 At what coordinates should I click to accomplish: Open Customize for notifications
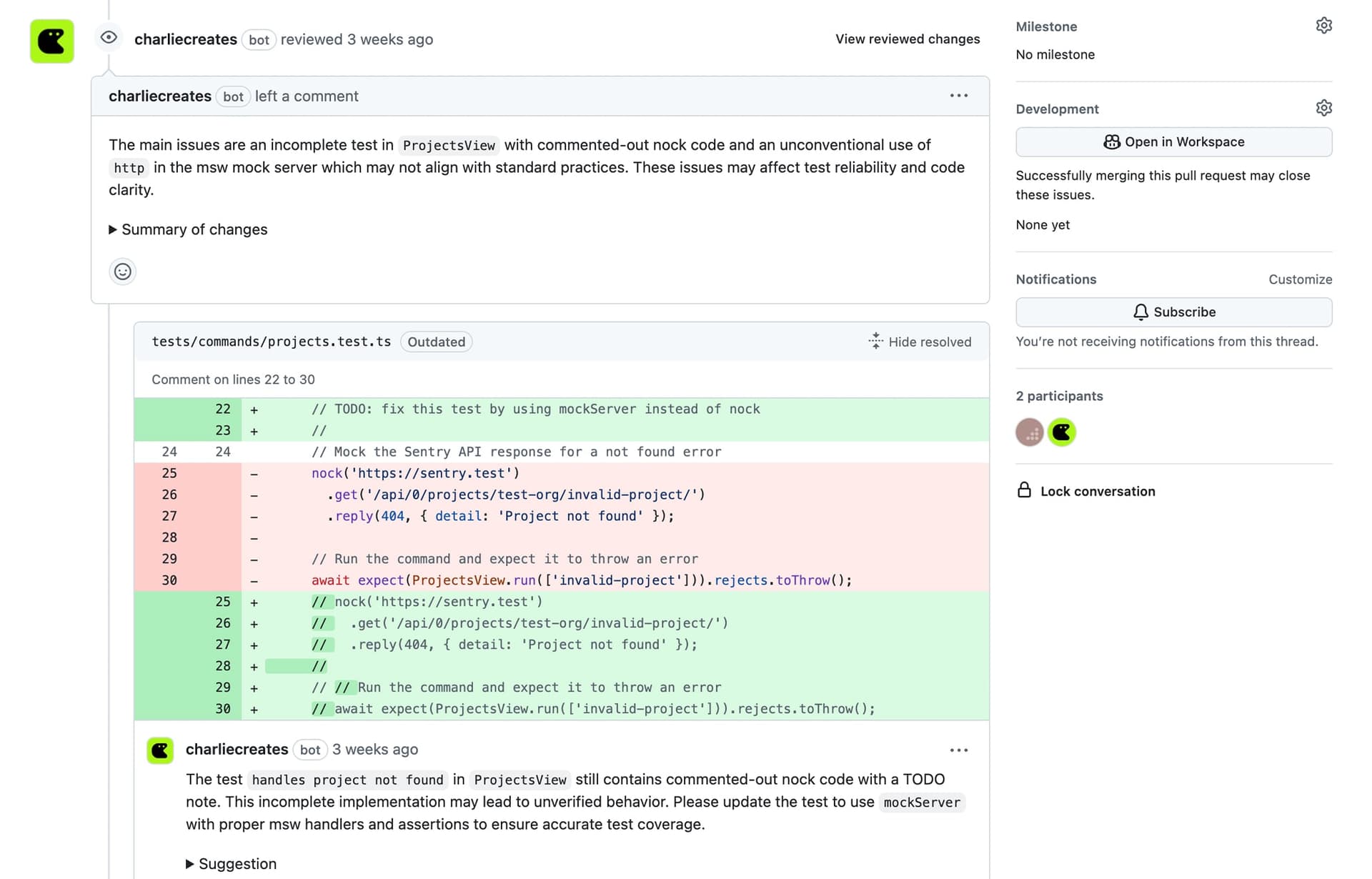(x=1300, y=279)
